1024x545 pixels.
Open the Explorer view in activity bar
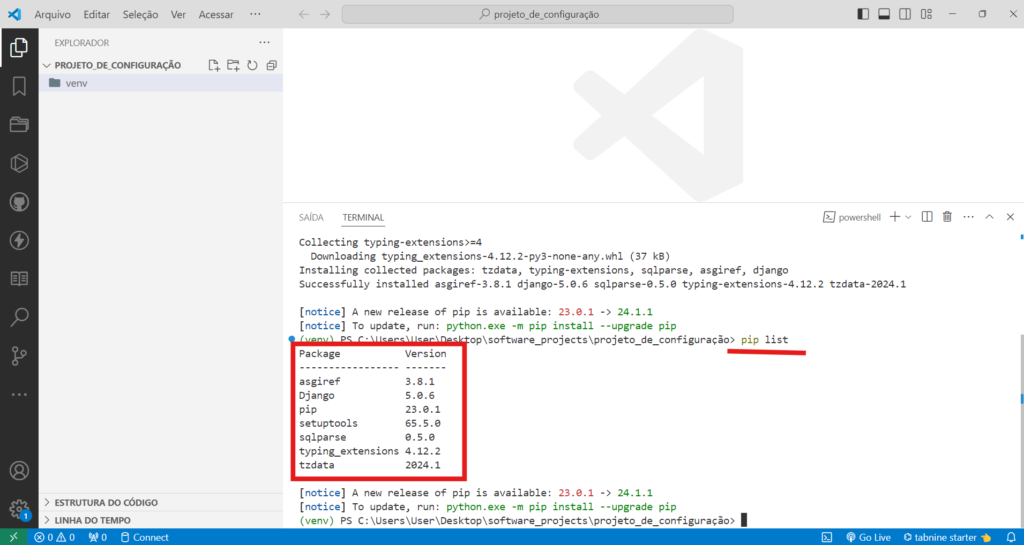coord(19,47)
